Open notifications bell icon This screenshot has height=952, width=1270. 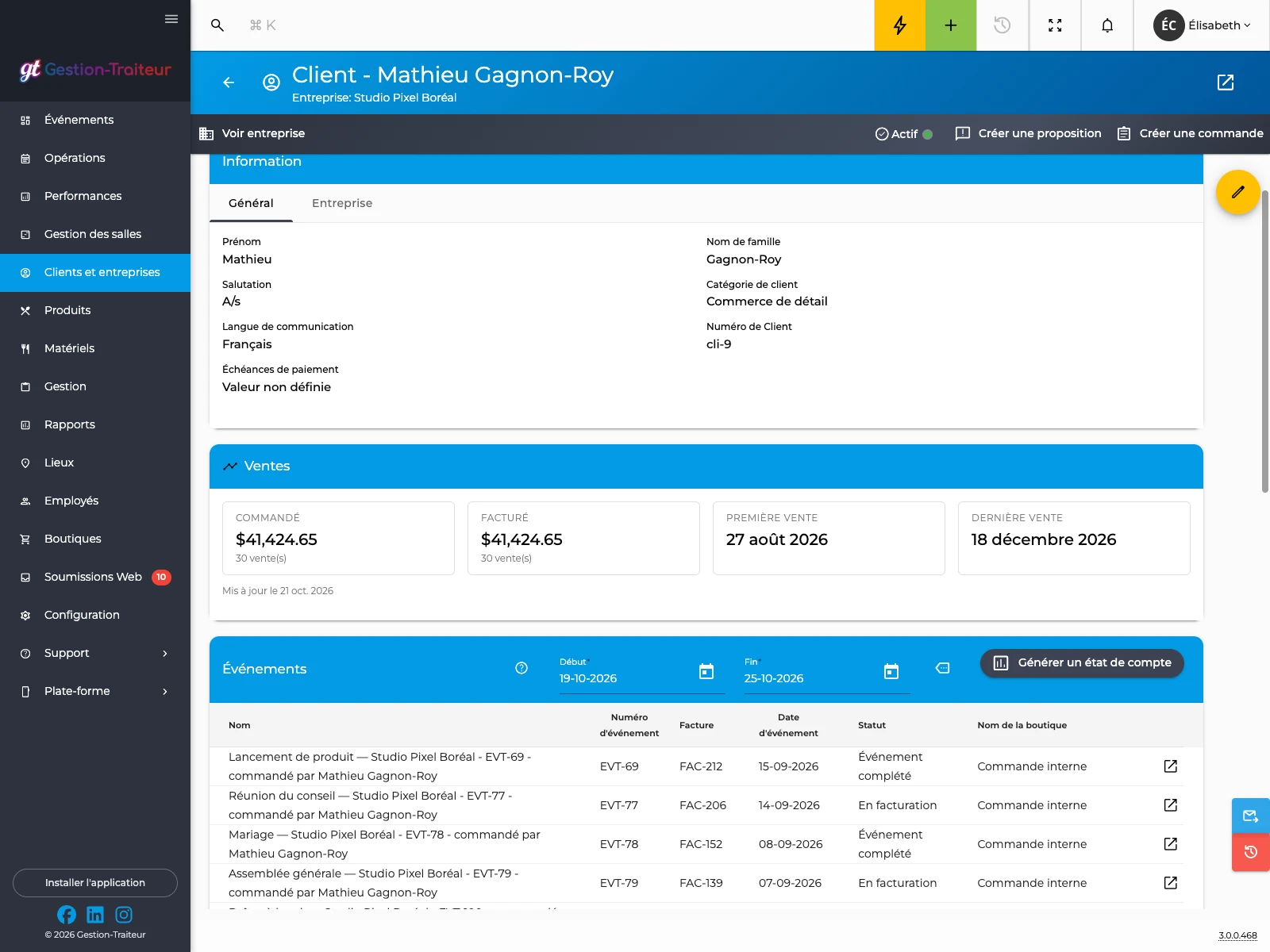[1107, 25]
